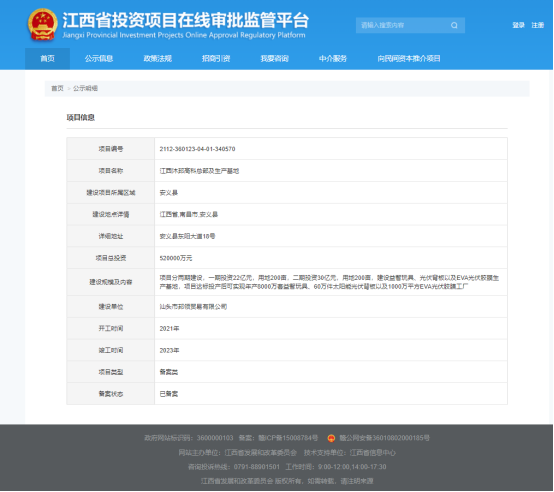Open the 公示信息 menu item

tap(99, 59)
